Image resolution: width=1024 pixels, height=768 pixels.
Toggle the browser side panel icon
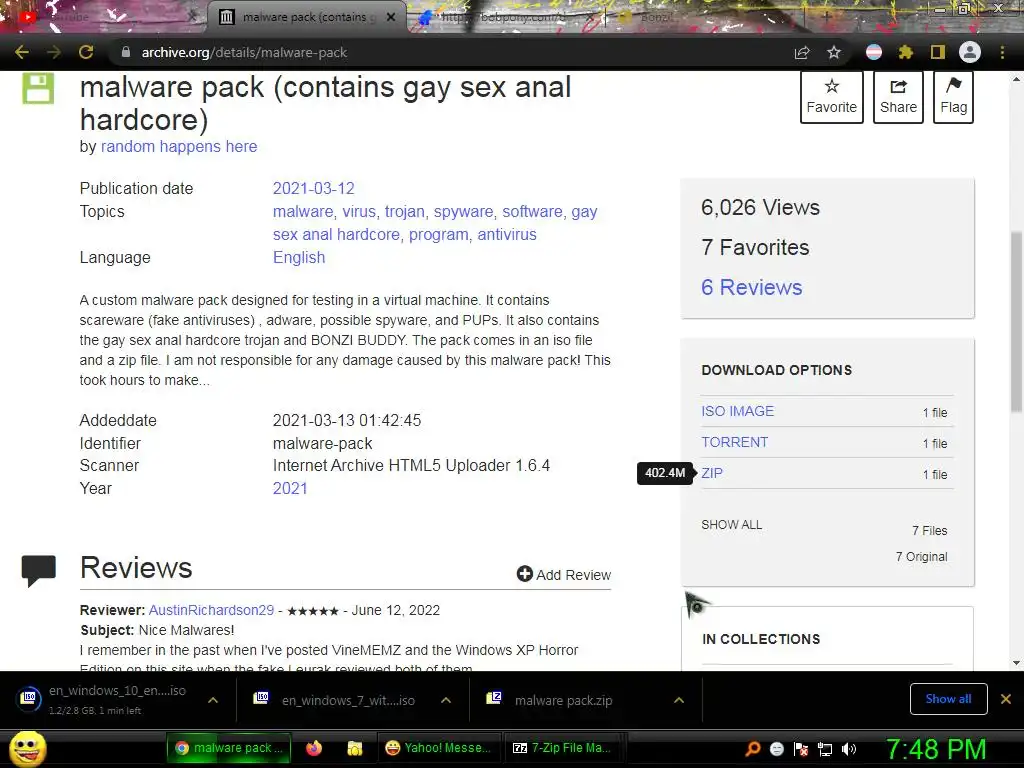[938, 52]
